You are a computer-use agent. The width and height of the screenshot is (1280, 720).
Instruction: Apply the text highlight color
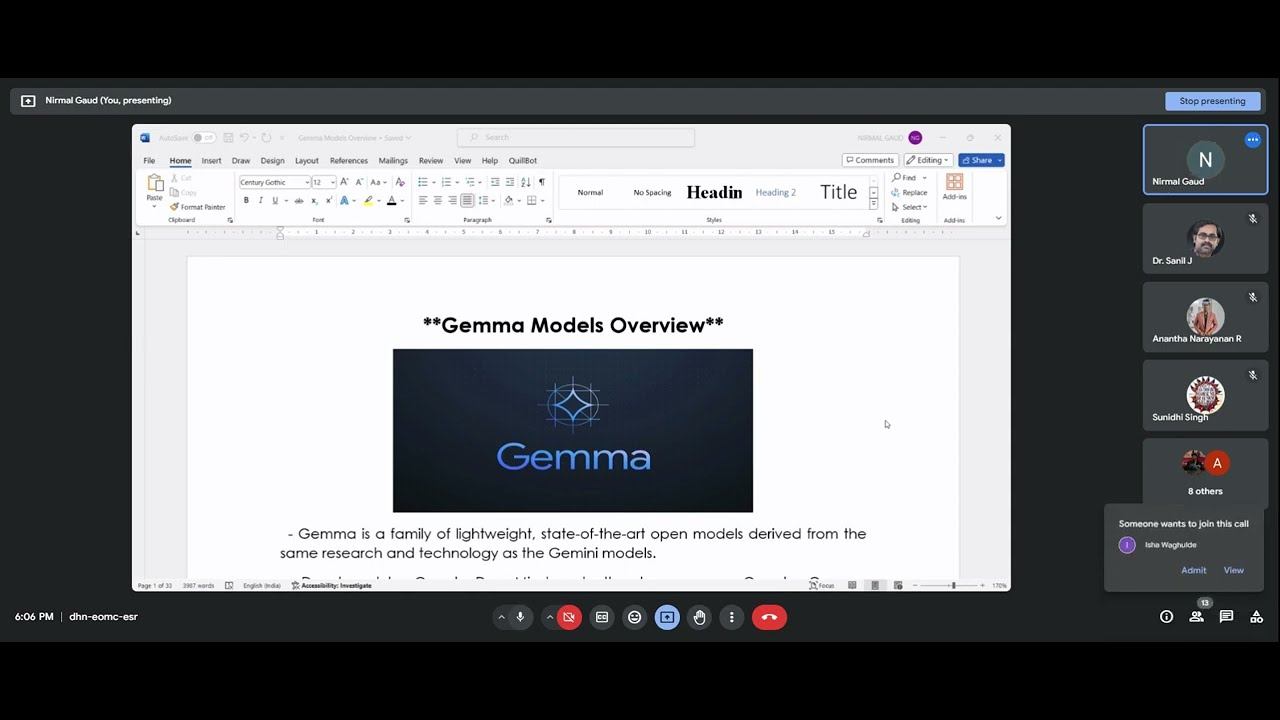click(x=368, y=201)
